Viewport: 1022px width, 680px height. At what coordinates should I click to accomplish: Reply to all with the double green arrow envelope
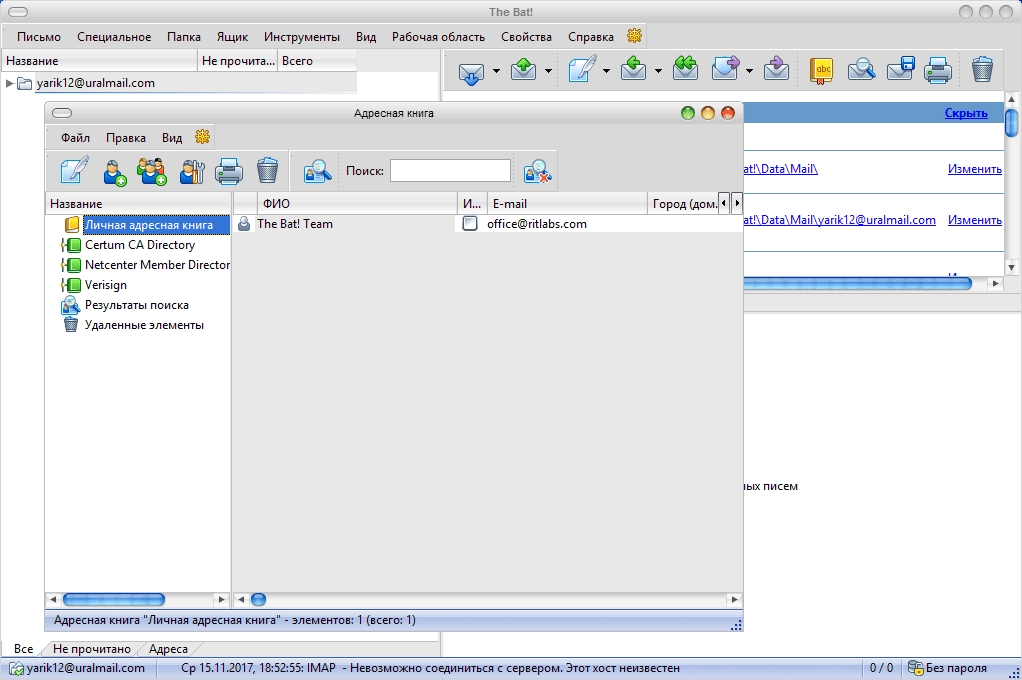point(686,69)
